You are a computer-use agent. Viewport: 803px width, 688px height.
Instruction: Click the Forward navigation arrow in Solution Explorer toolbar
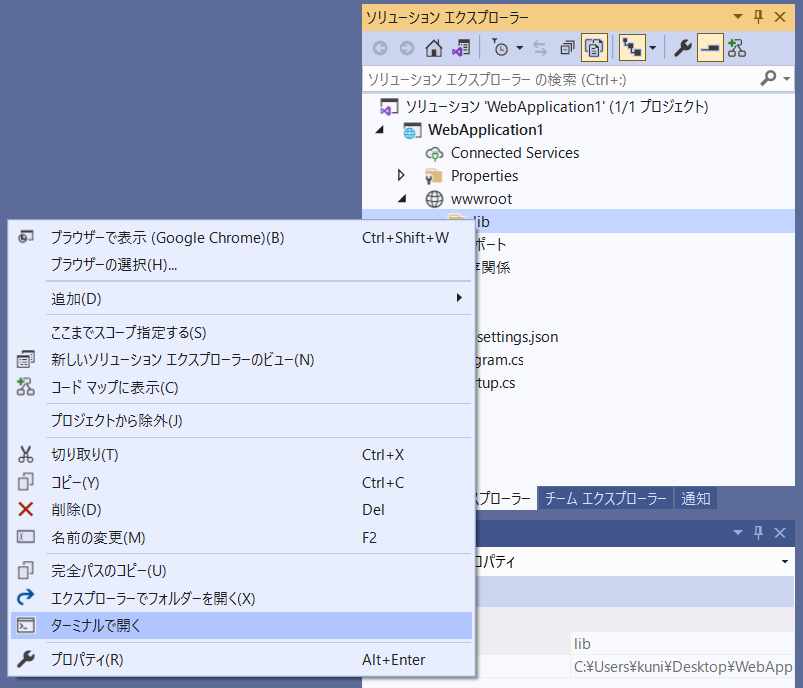[x=407, y=48]
